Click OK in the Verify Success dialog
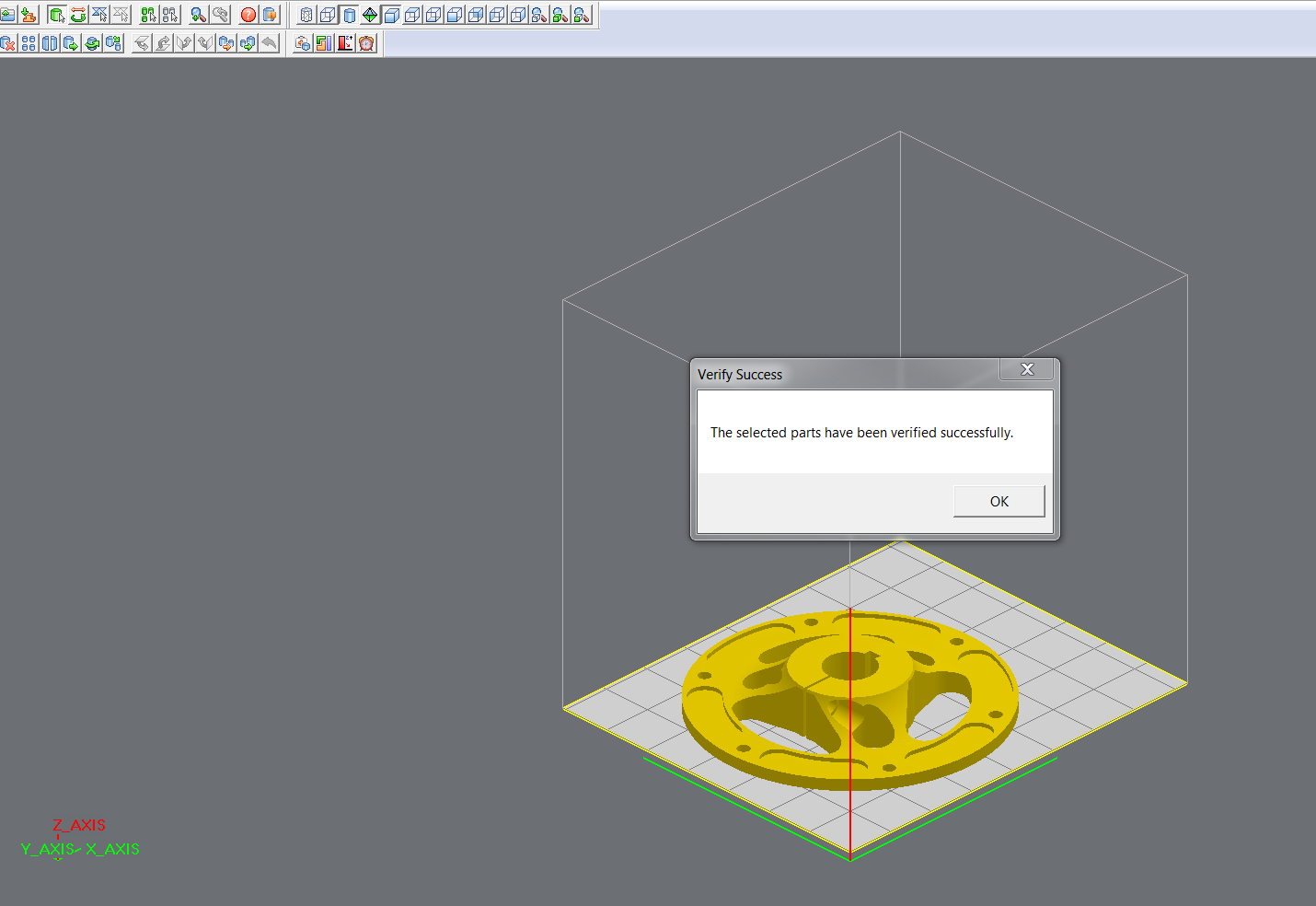Viewport: 1316px width, 906px height. [x=999, y=501]
